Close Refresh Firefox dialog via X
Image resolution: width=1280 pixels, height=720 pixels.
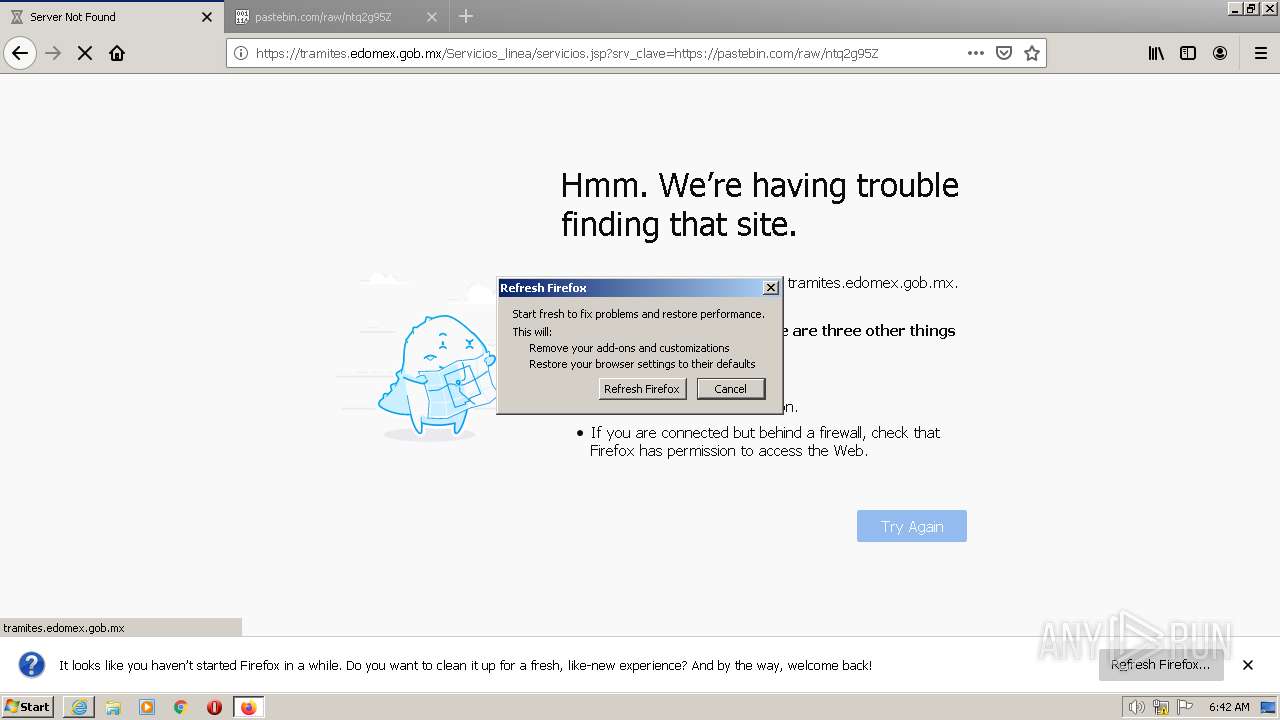coord(770,288)
